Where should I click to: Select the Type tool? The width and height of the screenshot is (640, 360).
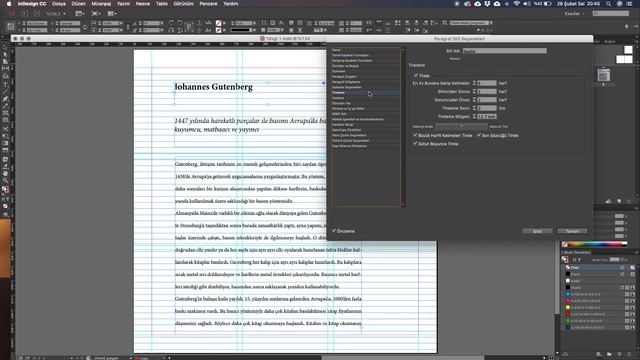pos(5,84)
